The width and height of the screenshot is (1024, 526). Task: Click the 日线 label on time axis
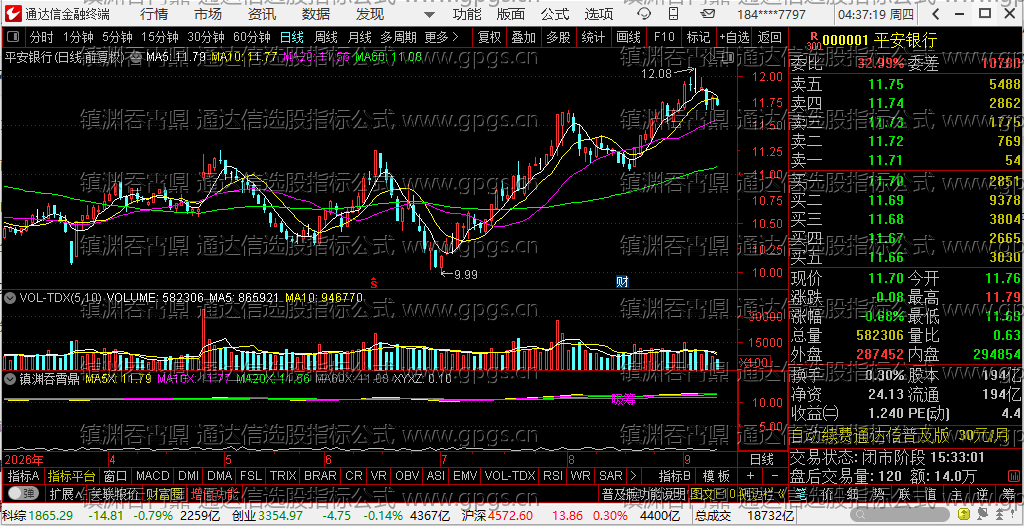point(761,459)
